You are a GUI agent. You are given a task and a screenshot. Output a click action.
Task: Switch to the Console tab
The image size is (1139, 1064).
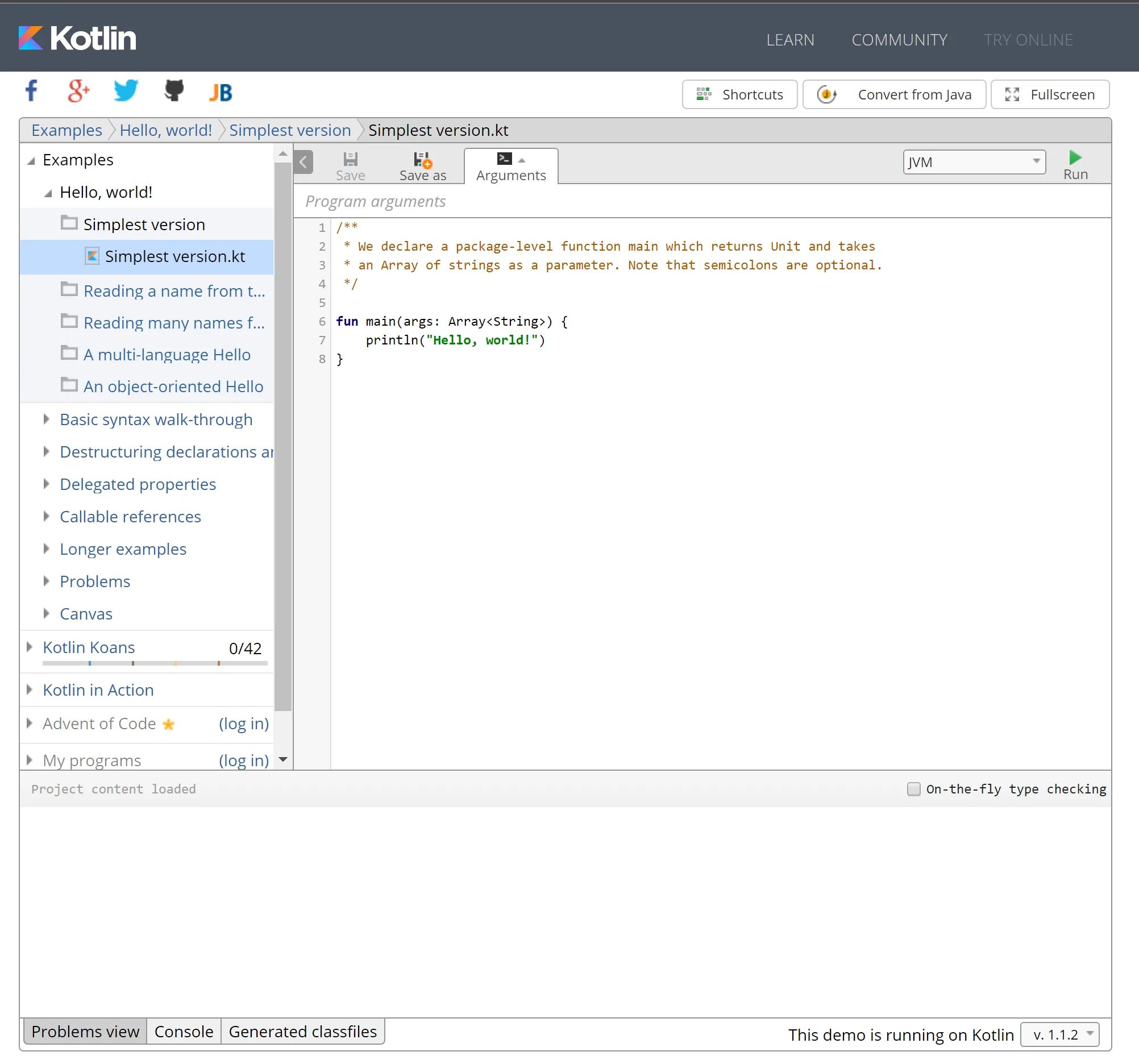[x=184, y=1032]
